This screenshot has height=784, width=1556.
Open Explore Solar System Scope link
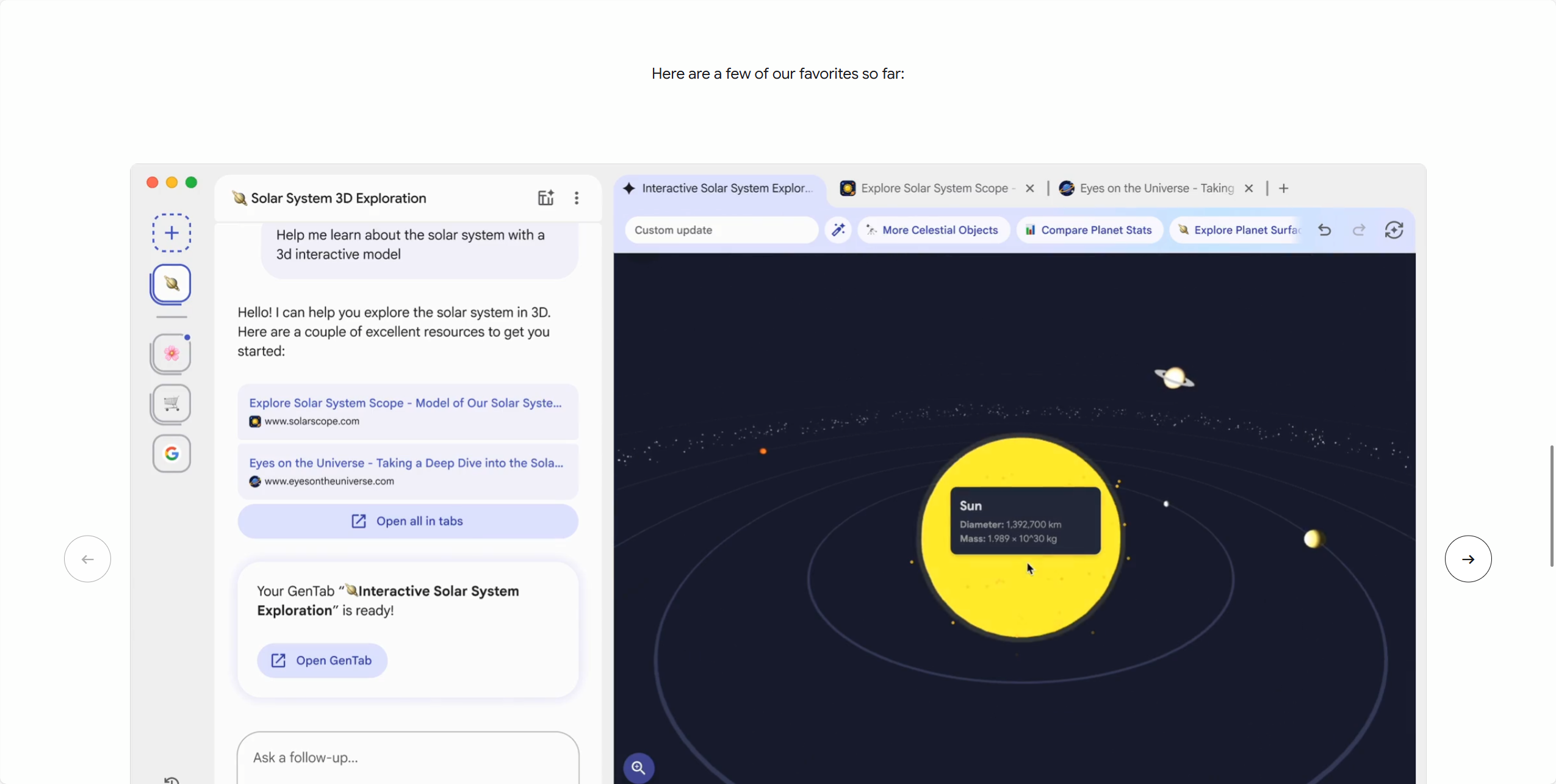[x=405, y=403]
